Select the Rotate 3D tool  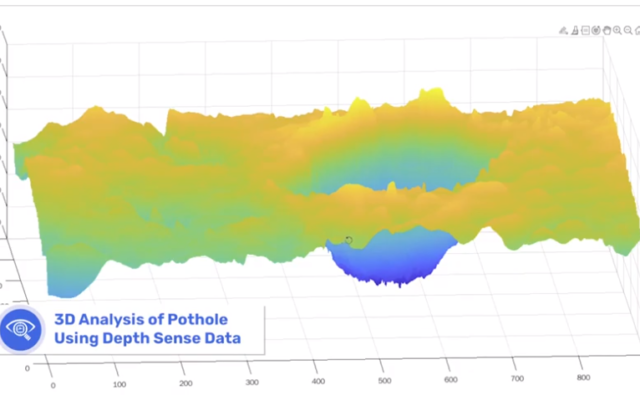(x=596, y=30)
